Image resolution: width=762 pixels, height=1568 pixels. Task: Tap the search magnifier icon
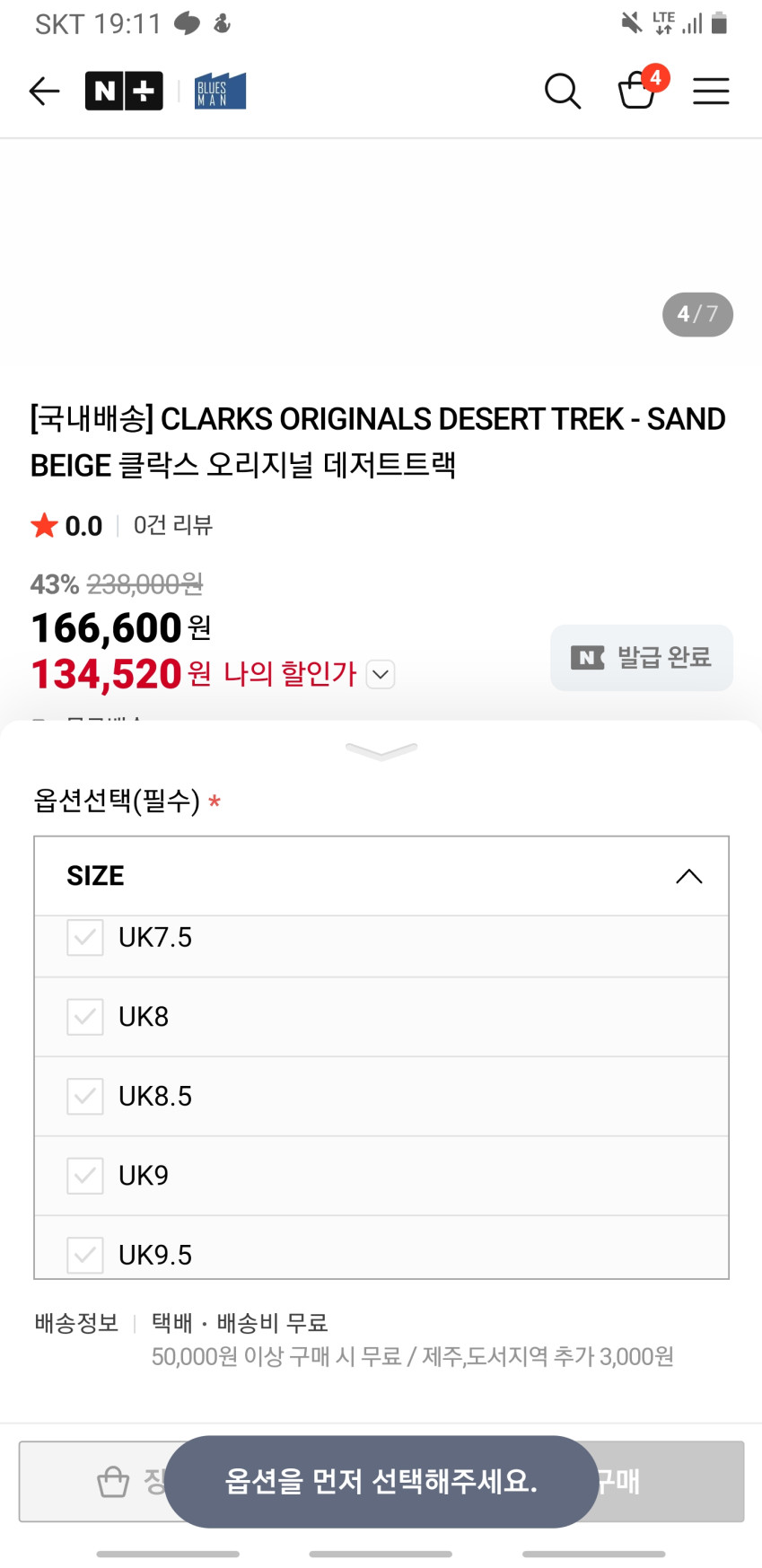coord(563,91)
